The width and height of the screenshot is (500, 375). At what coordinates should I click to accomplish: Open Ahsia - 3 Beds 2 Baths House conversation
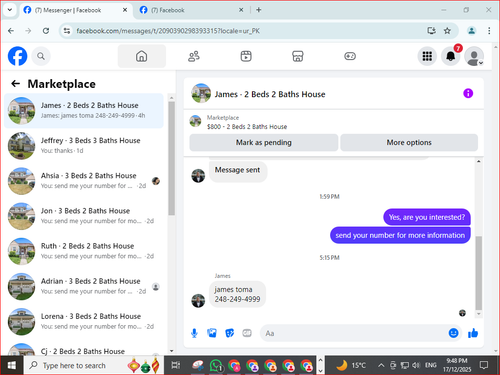[84, 181]
